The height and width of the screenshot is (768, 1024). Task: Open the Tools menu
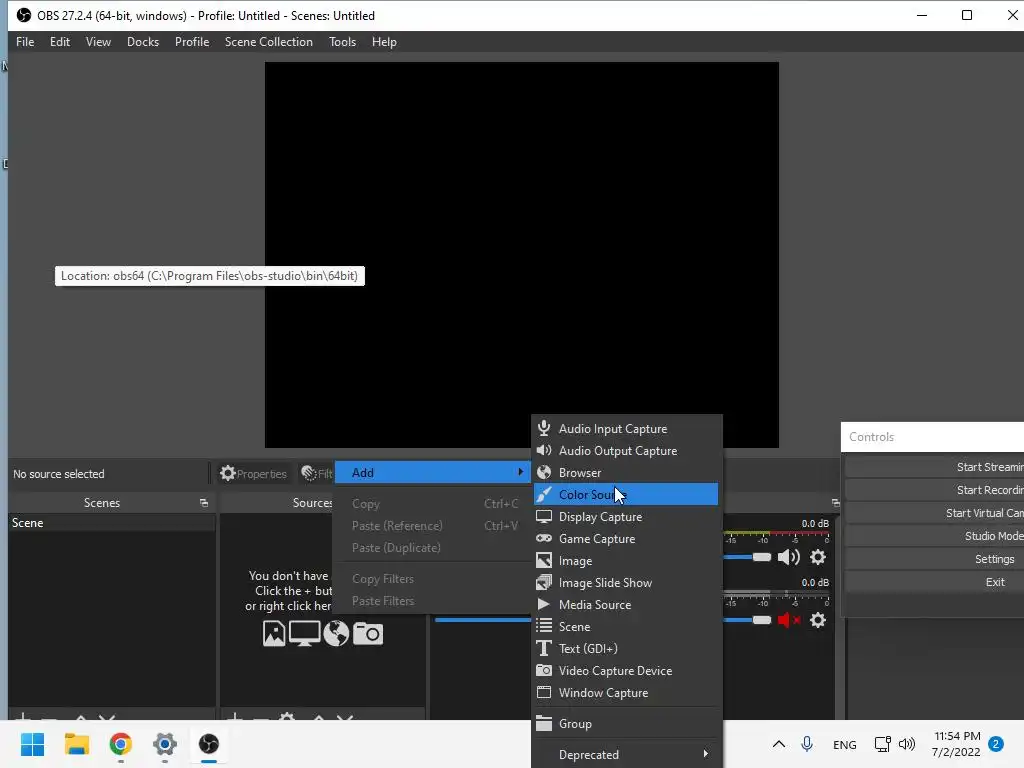click(x=342, y=42)
